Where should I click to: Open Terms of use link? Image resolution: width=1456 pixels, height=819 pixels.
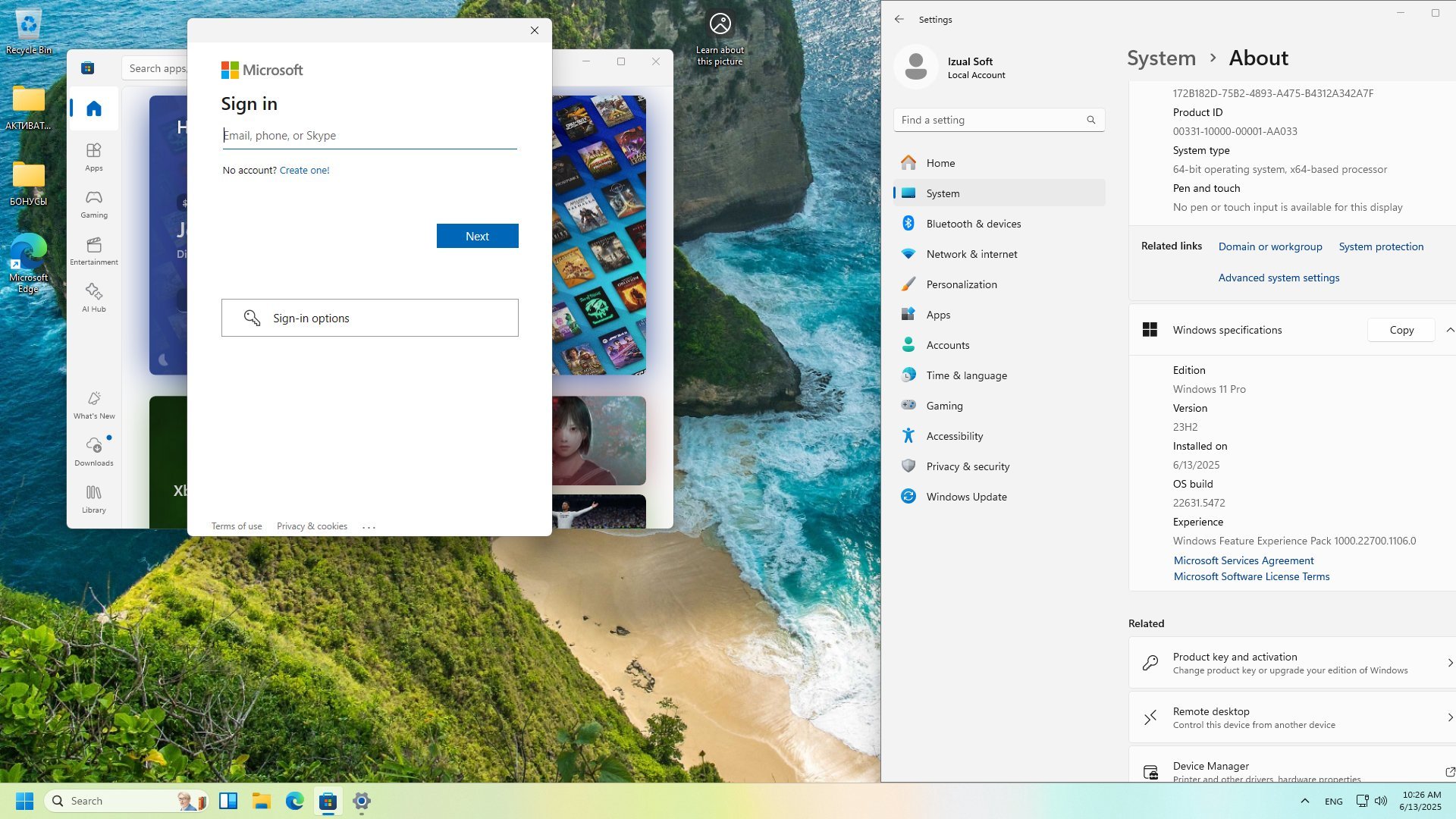point(237,526)
